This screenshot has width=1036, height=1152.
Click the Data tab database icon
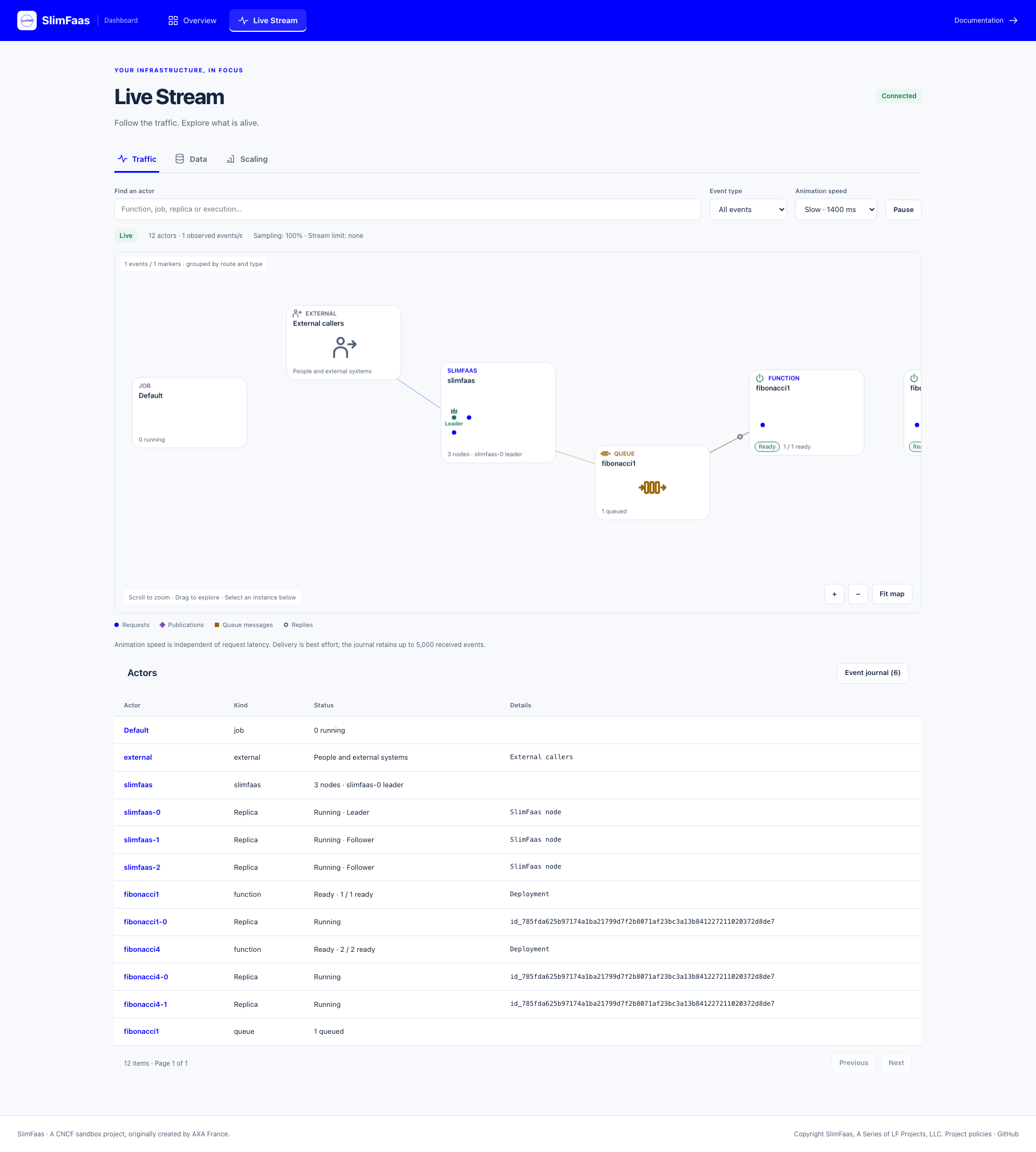pos(179,159)
